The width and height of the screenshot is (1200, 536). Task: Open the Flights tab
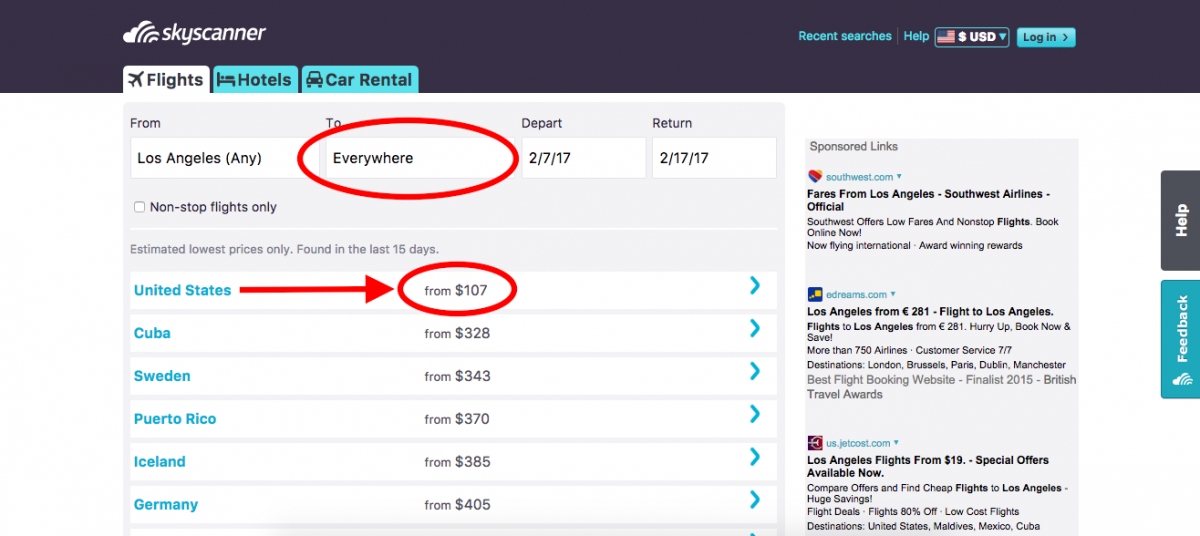click(x=166, y=80)
